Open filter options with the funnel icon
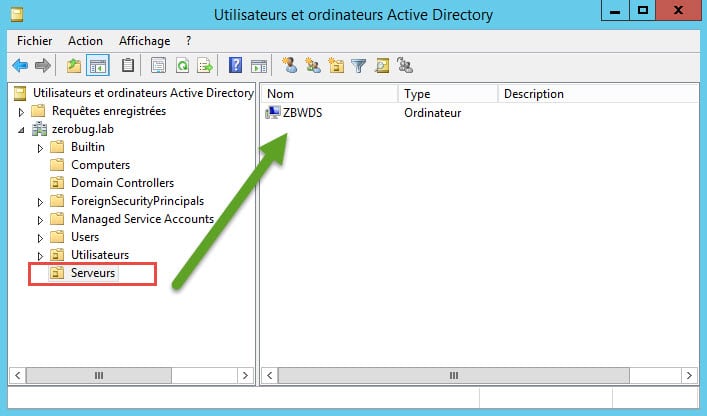 pos(358,66)
